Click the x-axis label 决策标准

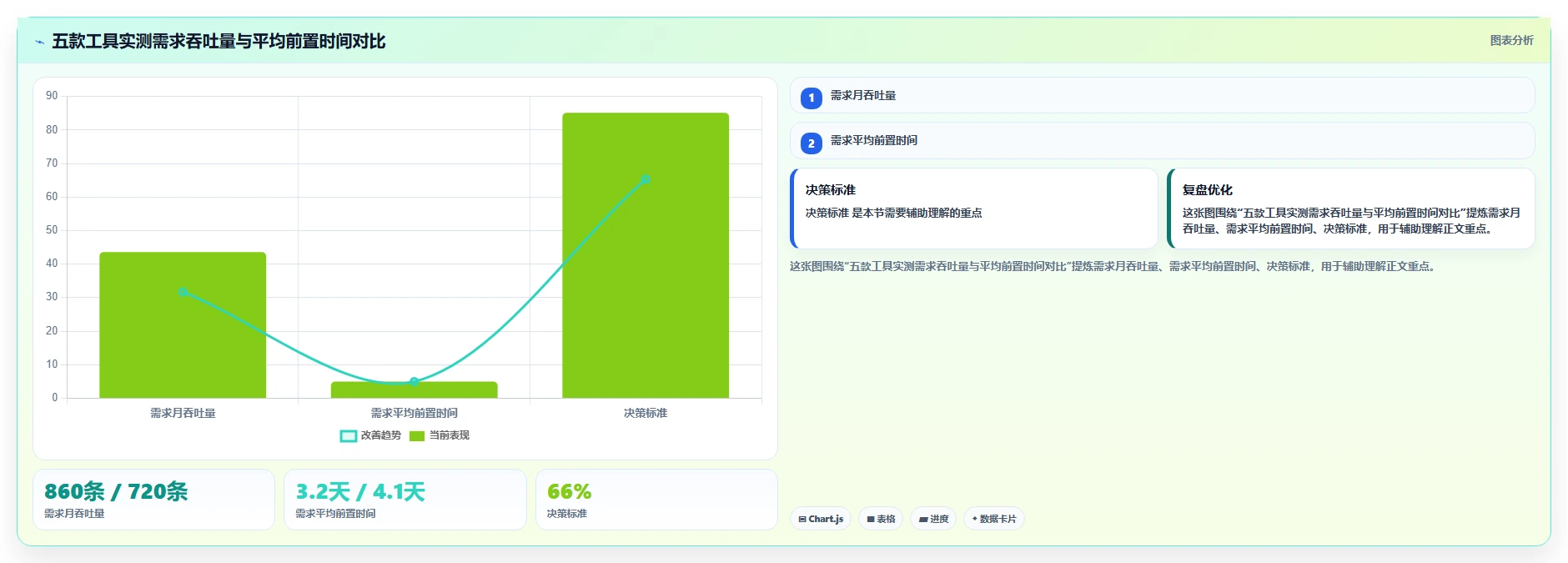click(646, 413)
